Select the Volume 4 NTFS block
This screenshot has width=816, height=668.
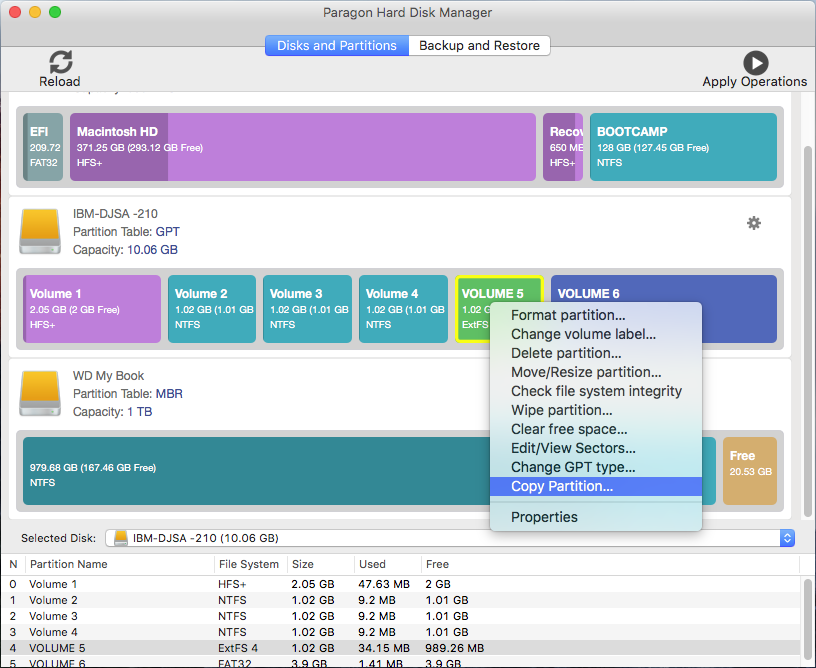click(403, 309)
